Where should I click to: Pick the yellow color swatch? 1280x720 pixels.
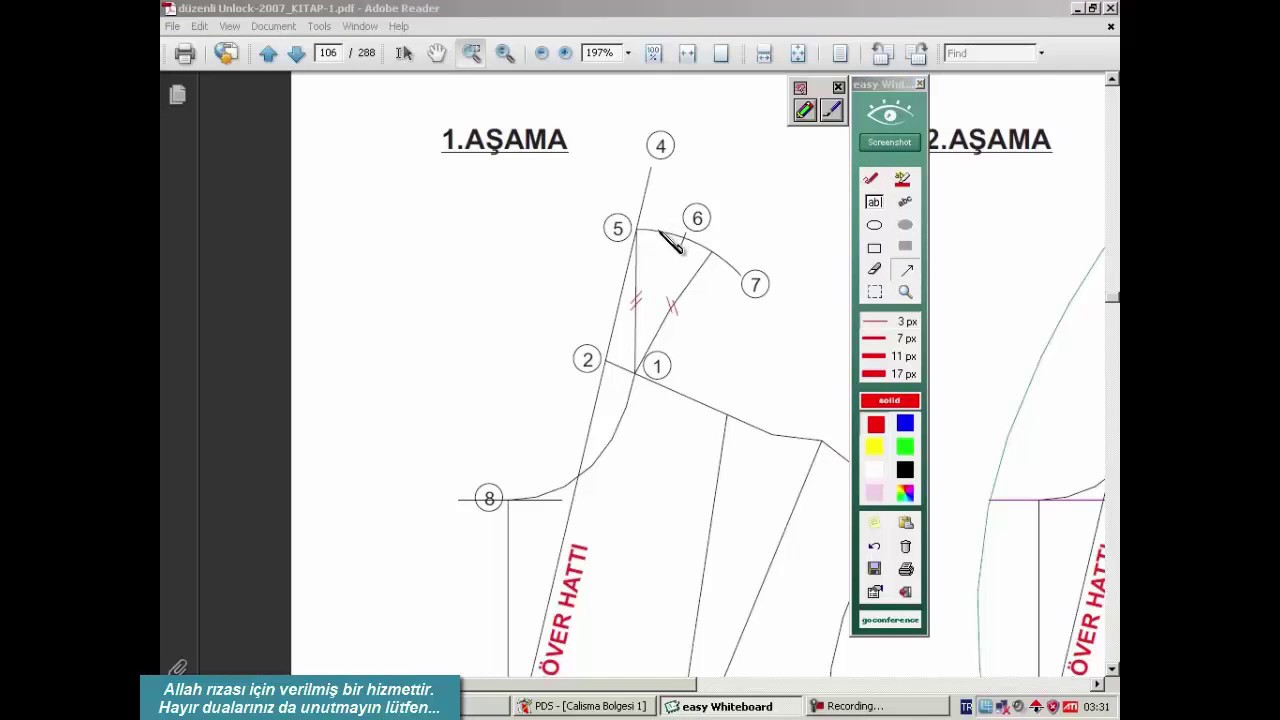[876, 448]
